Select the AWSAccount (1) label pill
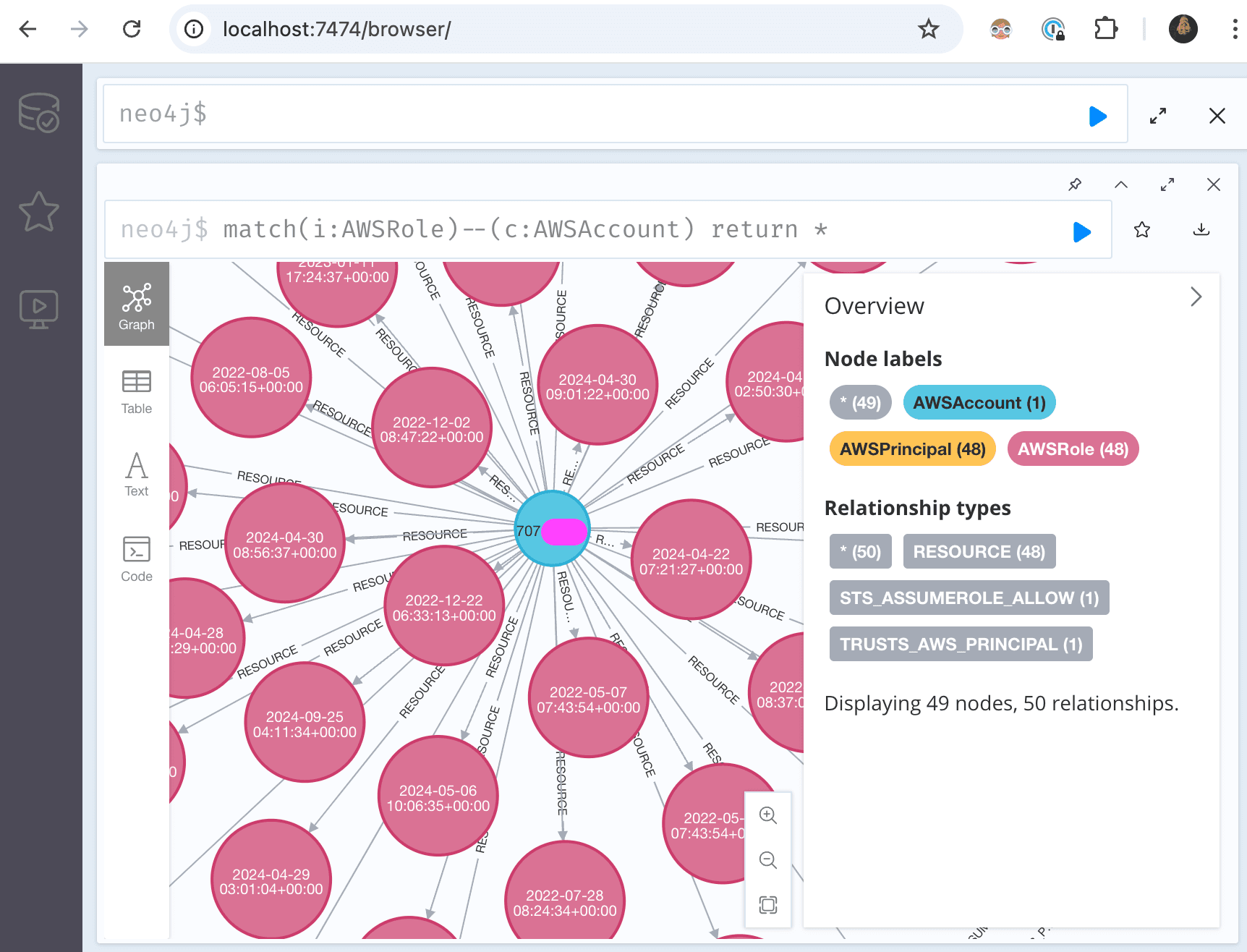The width and height of the screenshot is (1247, 952). 979,402
